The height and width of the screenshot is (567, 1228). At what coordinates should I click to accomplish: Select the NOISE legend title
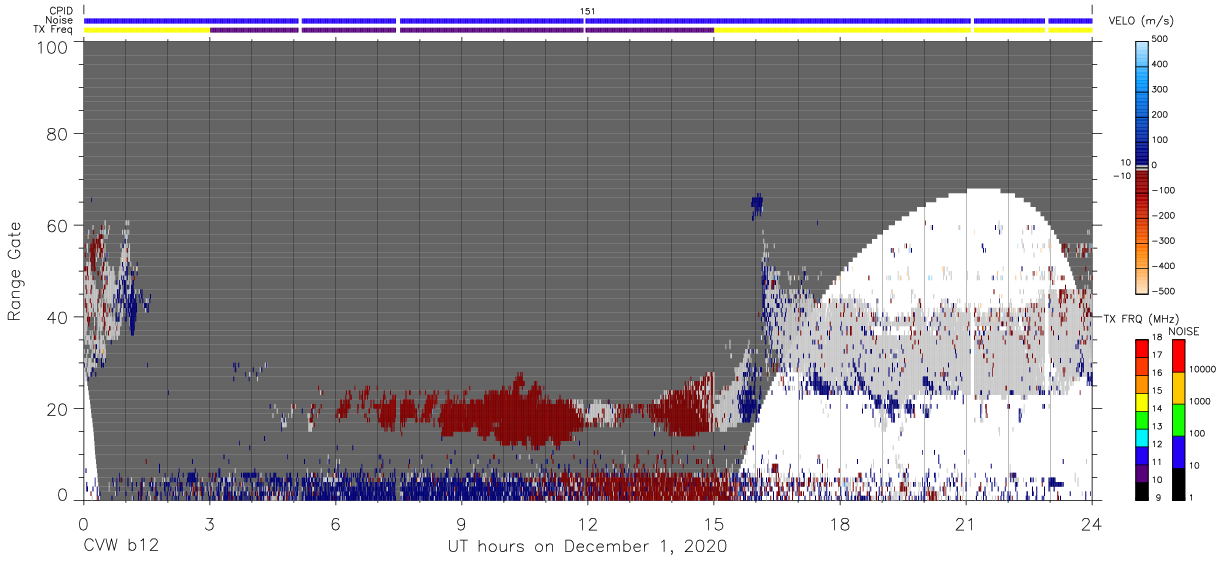click(x=1182, y=331)
